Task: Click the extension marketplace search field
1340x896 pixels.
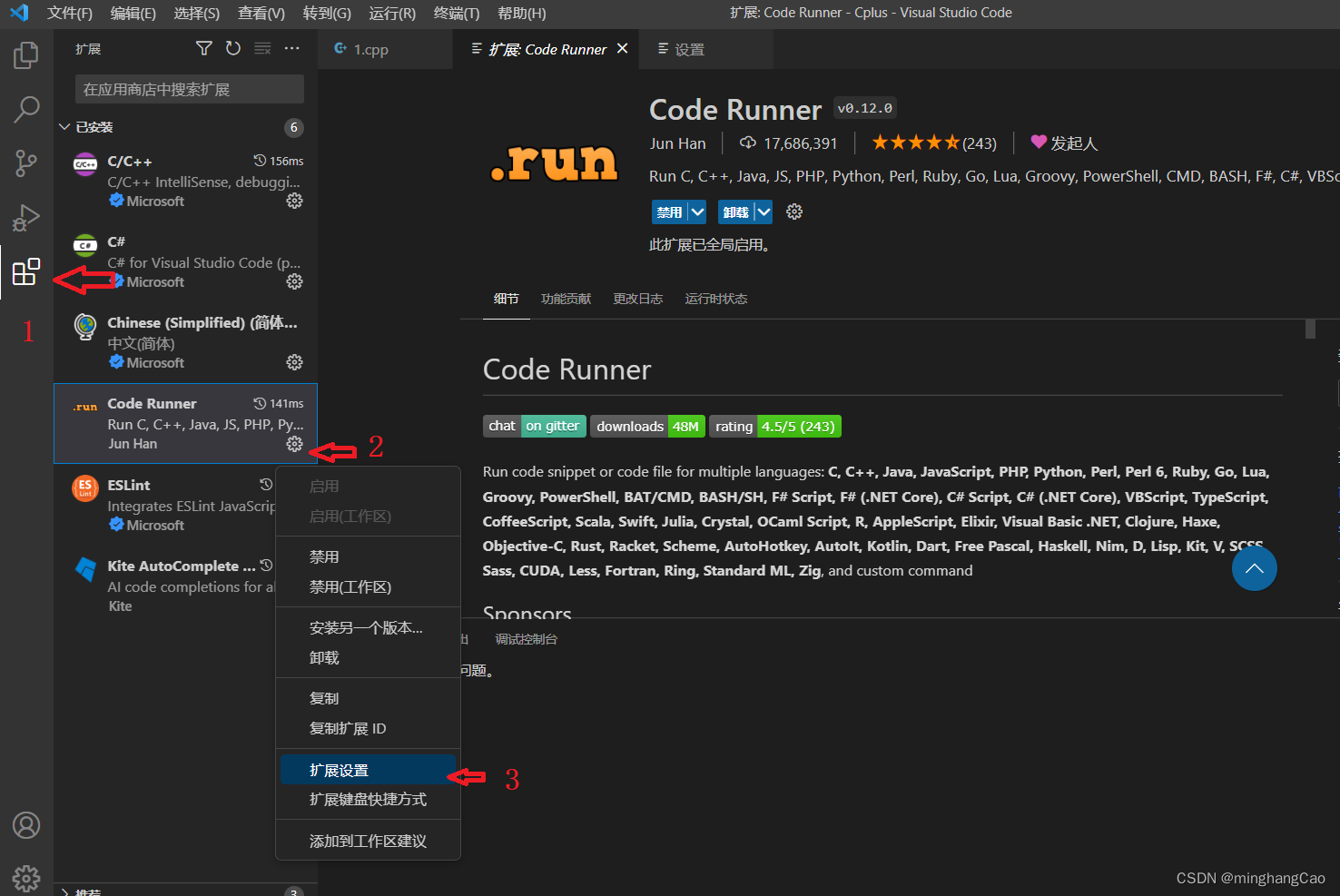Action: 189,89
